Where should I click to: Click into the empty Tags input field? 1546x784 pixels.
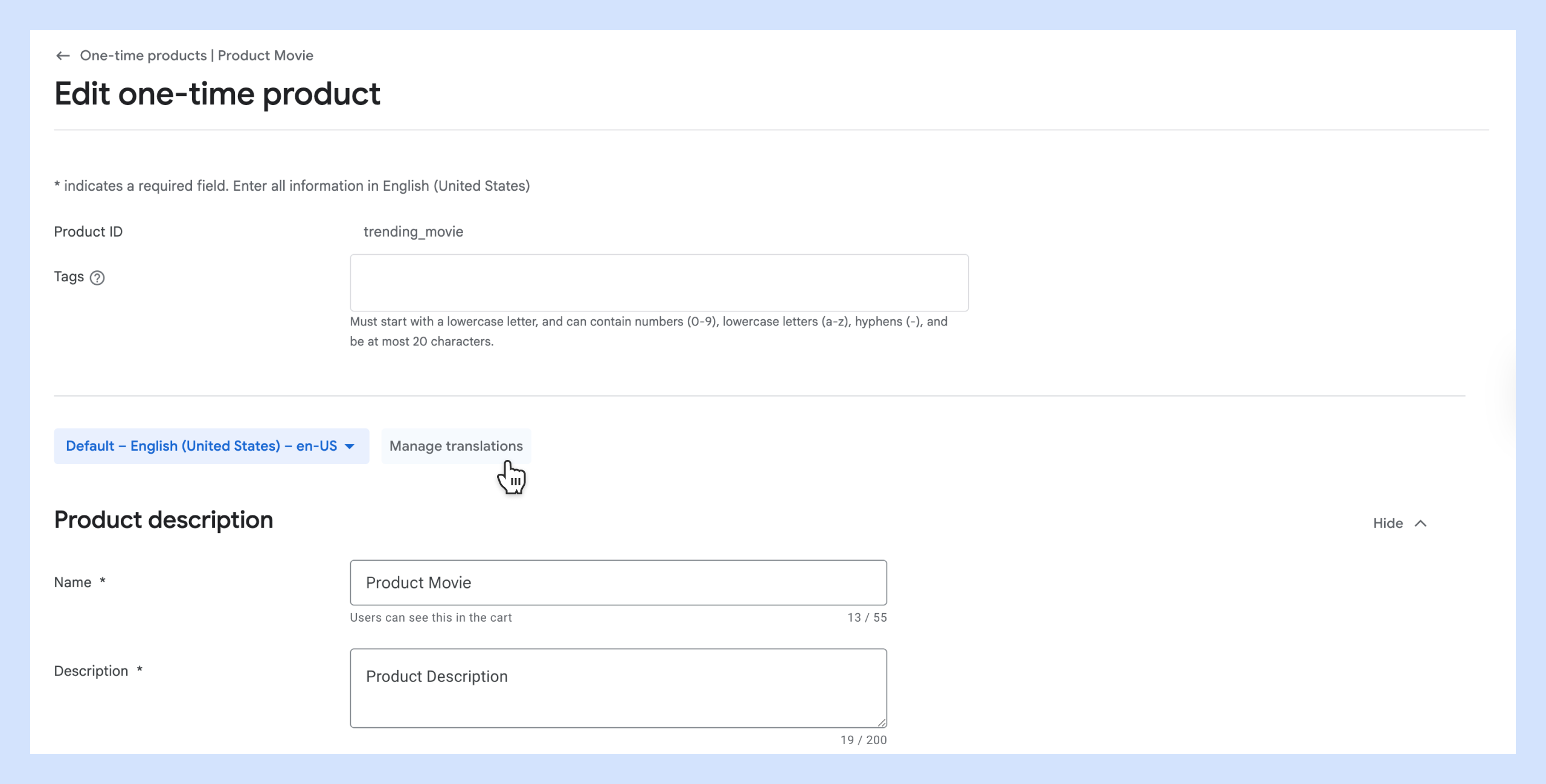pos(658,282)
